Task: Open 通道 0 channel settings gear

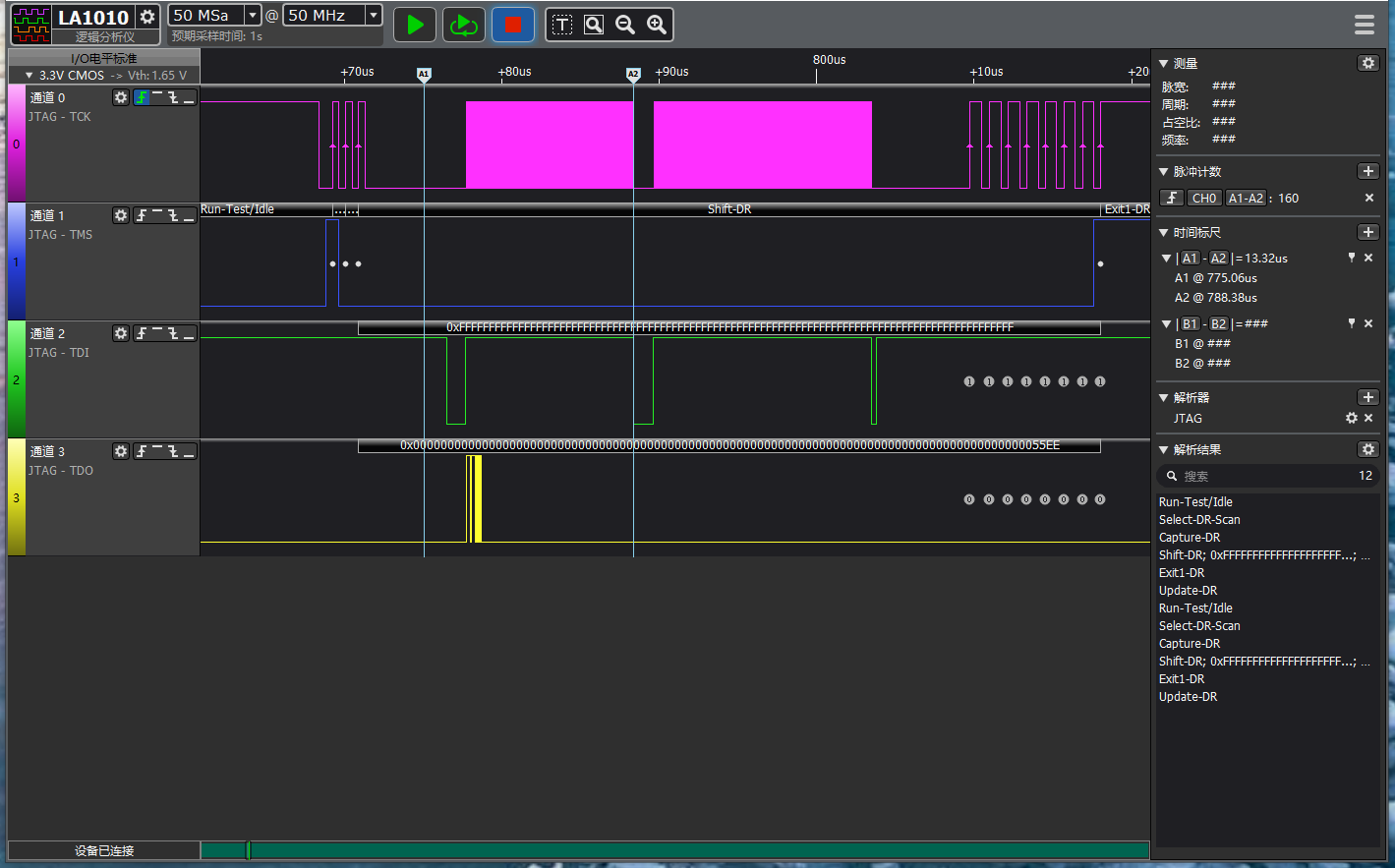Action: pyautogui.click(x=121, y=97)
